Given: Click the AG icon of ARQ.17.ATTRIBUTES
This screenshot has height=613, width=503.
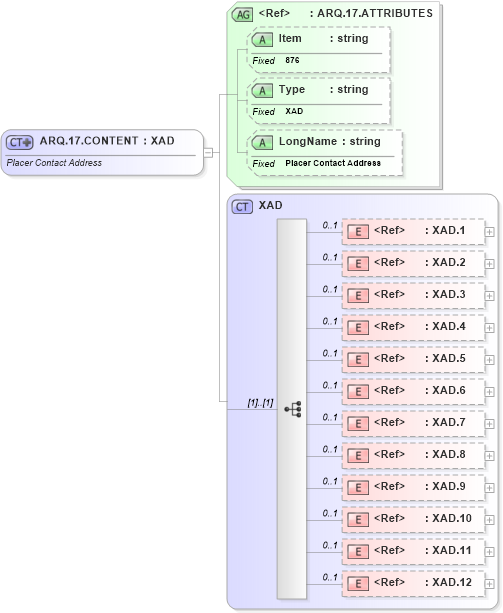Looking at the screenshot, I should click(243, 15).
